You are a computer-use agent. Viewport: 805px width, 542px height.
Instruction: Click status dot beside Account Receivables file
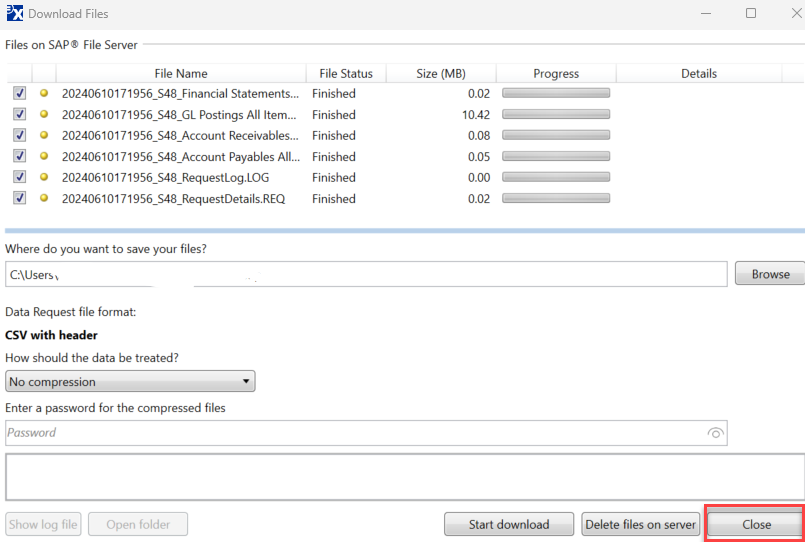(x=44, y=135)
